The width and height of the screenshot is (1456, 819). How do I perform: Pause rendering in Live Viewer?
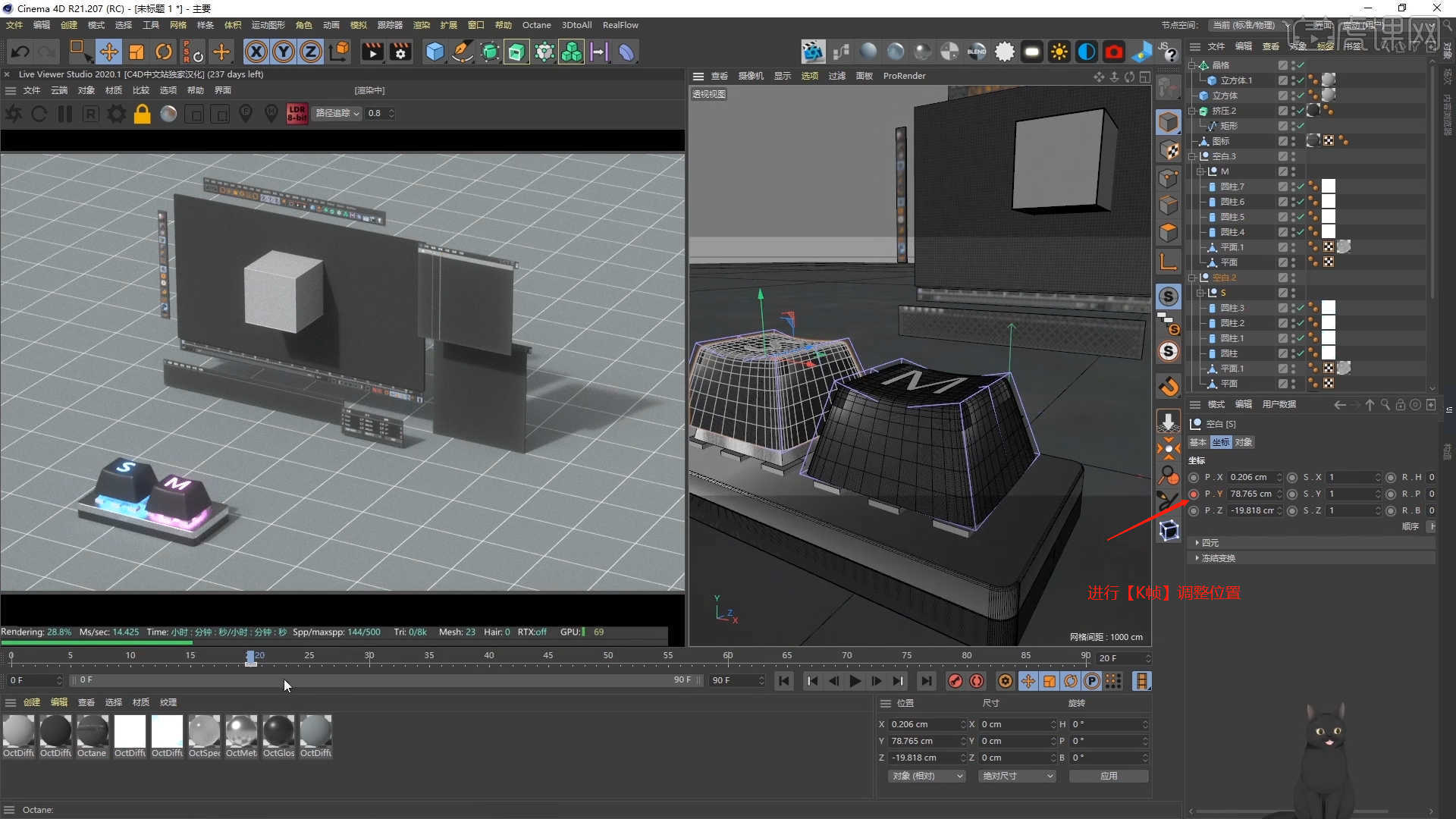(x=65, y=114)
